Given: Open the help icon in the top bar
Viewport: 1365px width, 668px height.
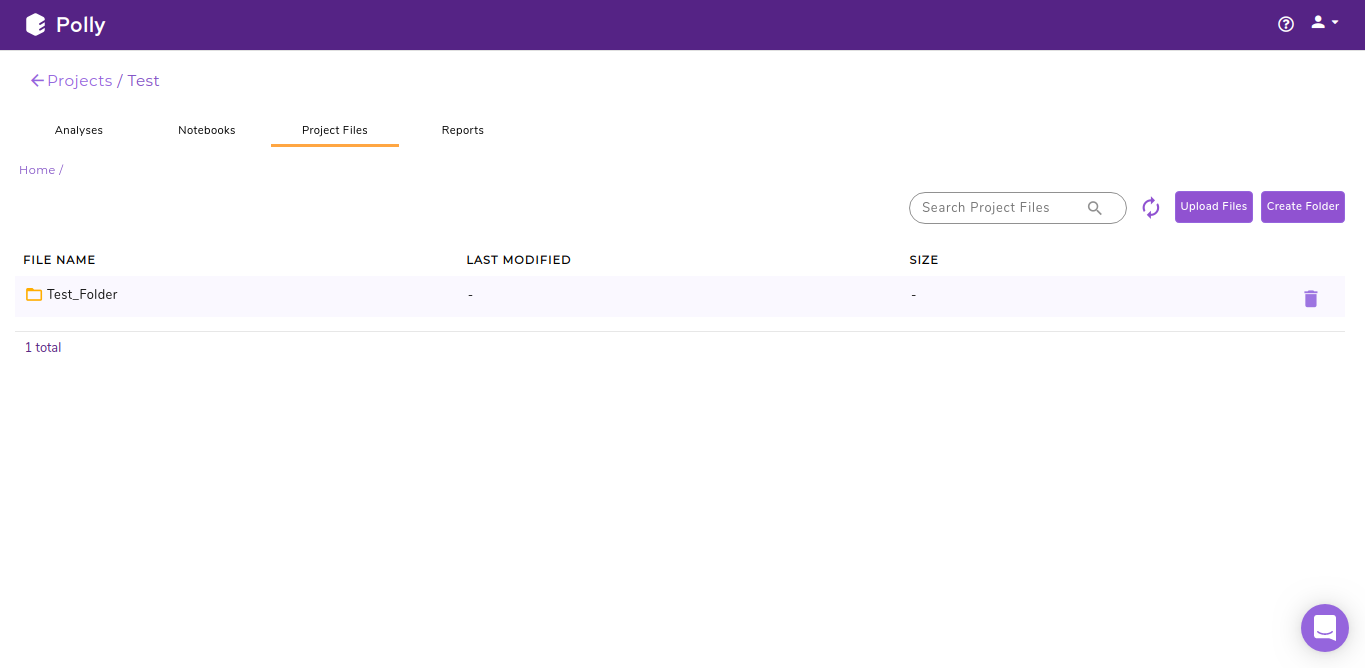Looking at the screenshot, I should click(x=1285, y=23).
